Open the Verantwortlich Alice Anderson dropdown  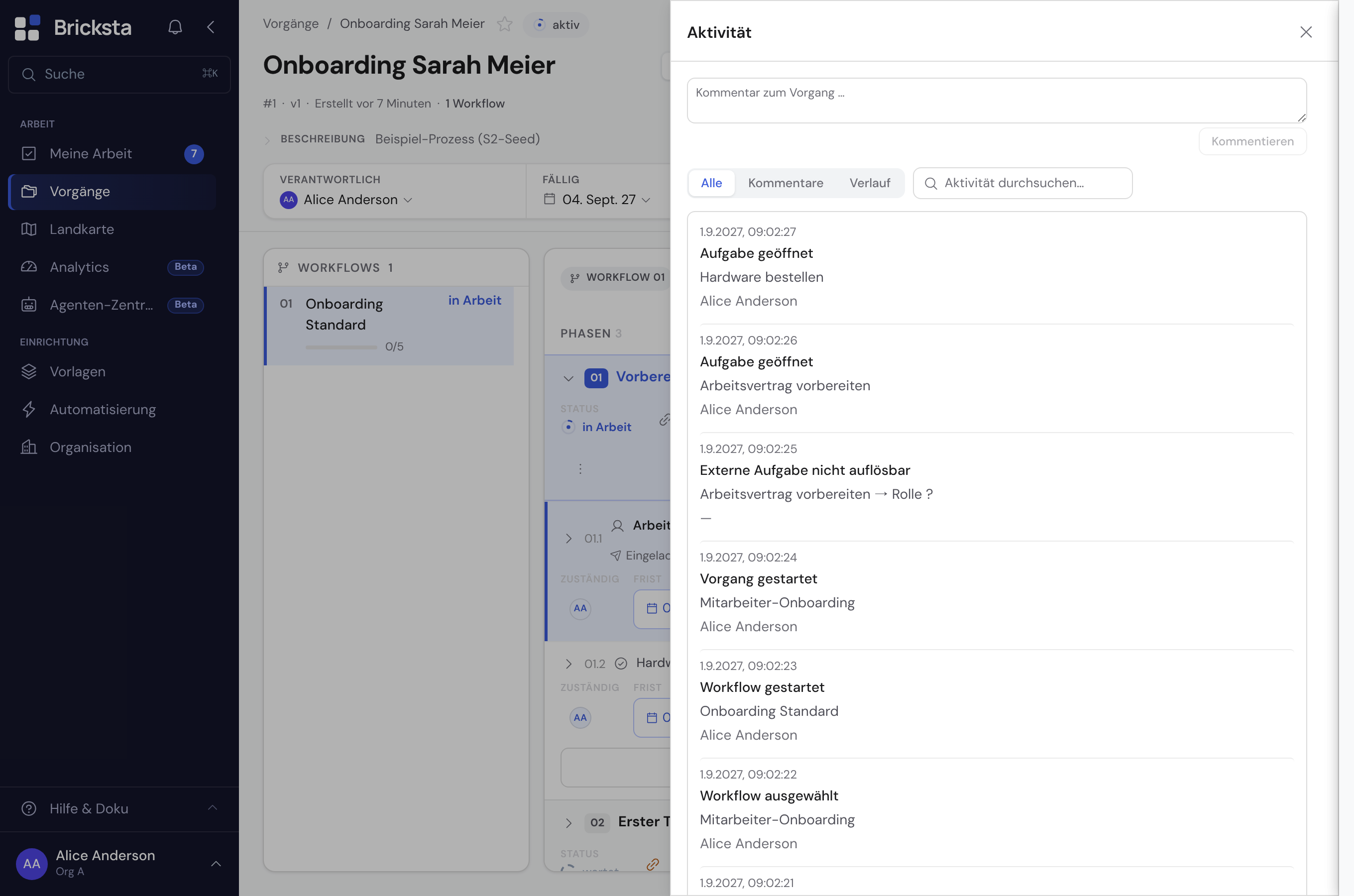click(346, 200)
